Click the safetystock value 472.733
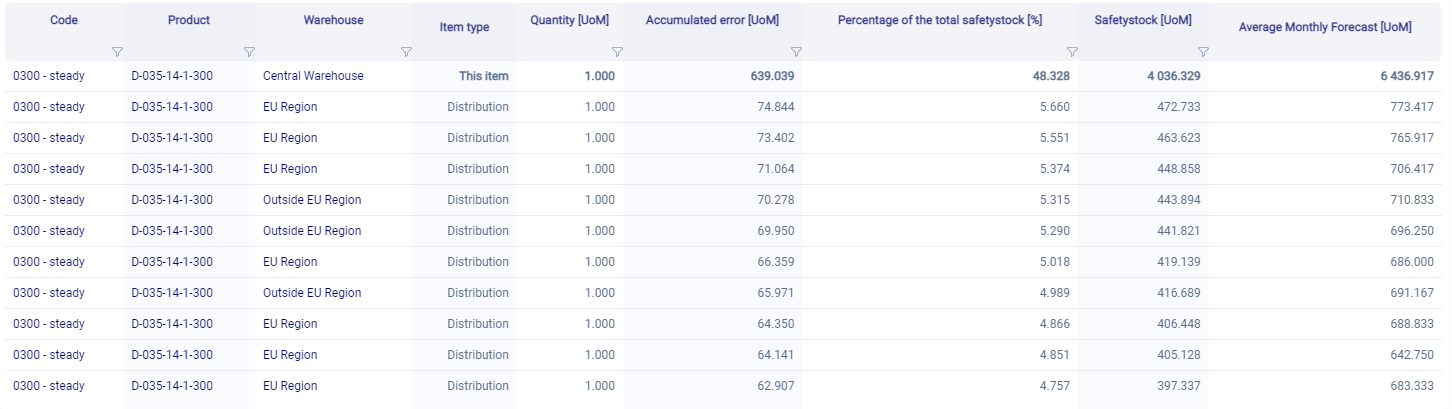Viewport: 1452px width, 409px height. (x=1177, y=107)
